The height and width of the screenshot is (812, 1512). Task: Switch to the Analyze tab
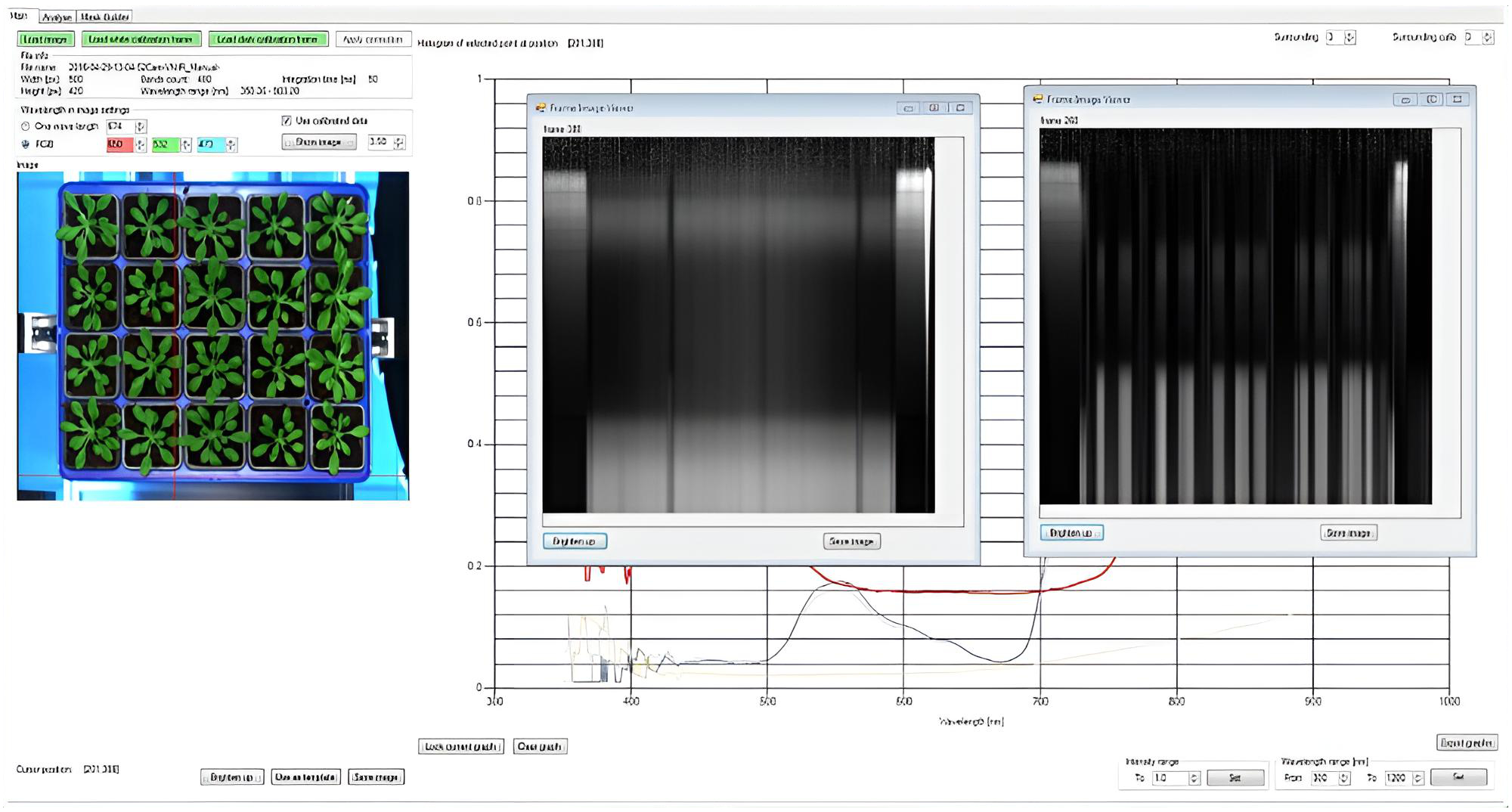[x=57, y=17]
